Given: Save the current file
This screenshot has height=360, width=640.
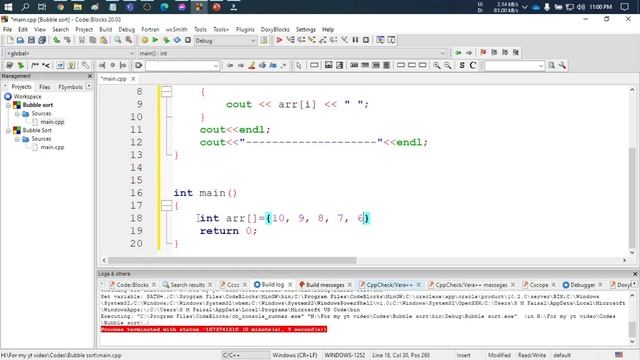Looking at the screenshot, I should (31, 40).
